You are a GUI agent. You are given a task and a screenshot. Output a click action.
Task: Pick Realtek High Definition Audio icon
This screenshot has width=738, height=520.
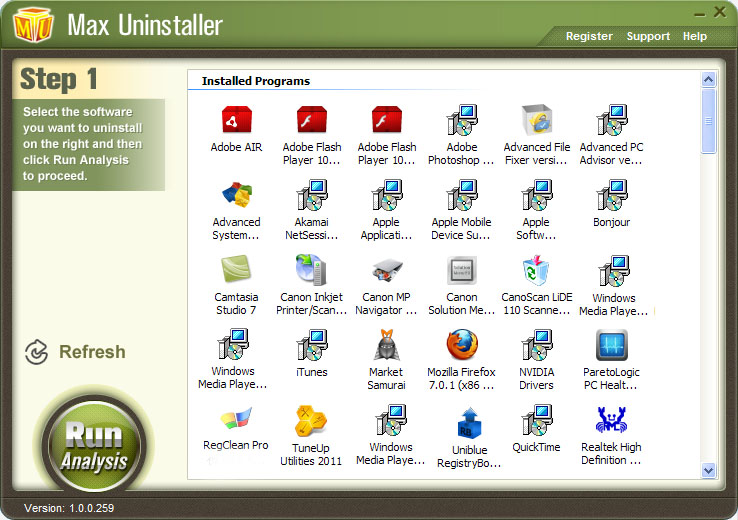611,420
